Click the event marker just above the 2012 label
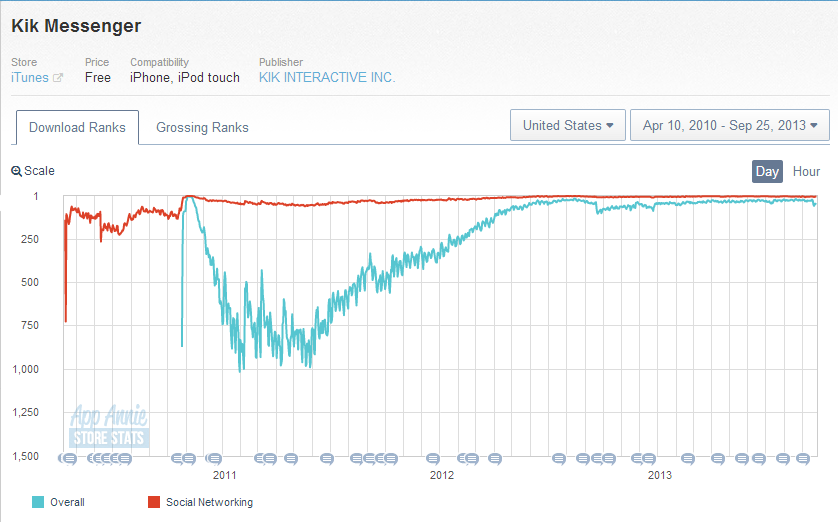Screen dimensions: 838x522 click(x=433, y=458)
